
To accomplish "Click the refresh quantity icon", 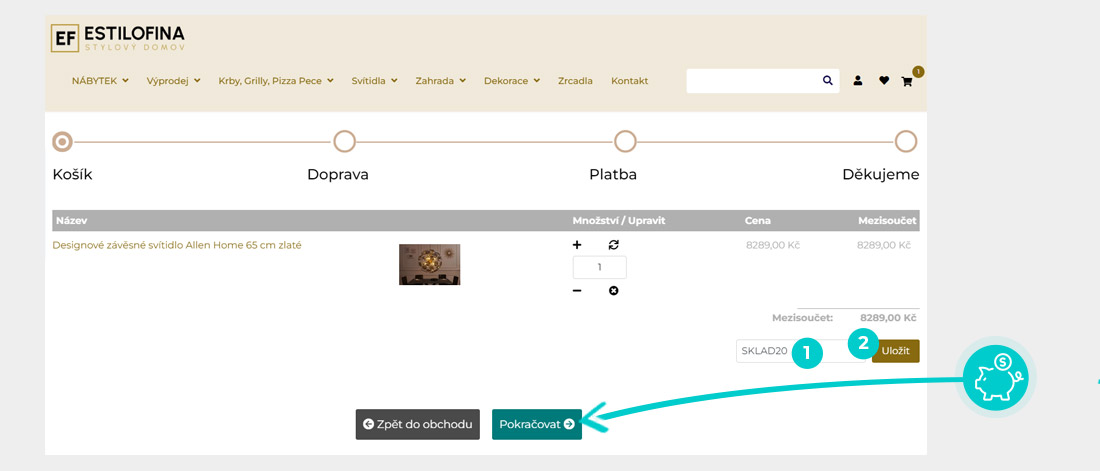I will click(613, 245).
